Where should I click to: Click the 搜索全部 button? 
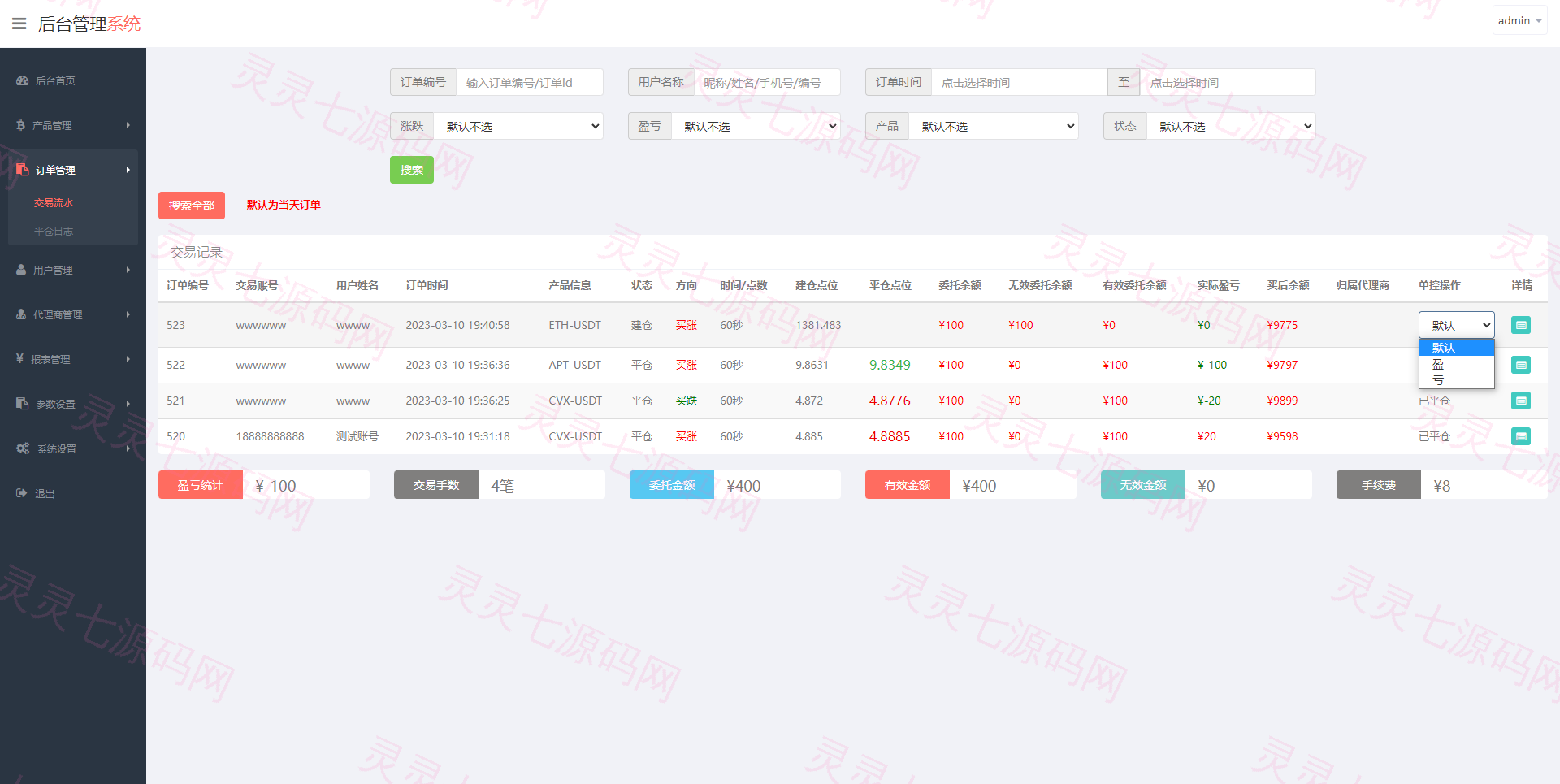pyautogui.click(x=192, y=206)
